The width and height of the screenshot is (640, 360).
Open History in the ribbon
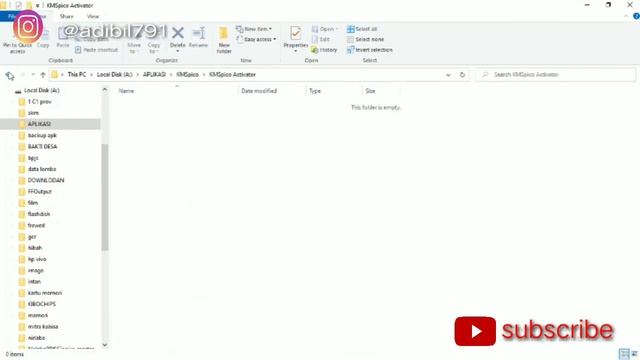point(324,50)
